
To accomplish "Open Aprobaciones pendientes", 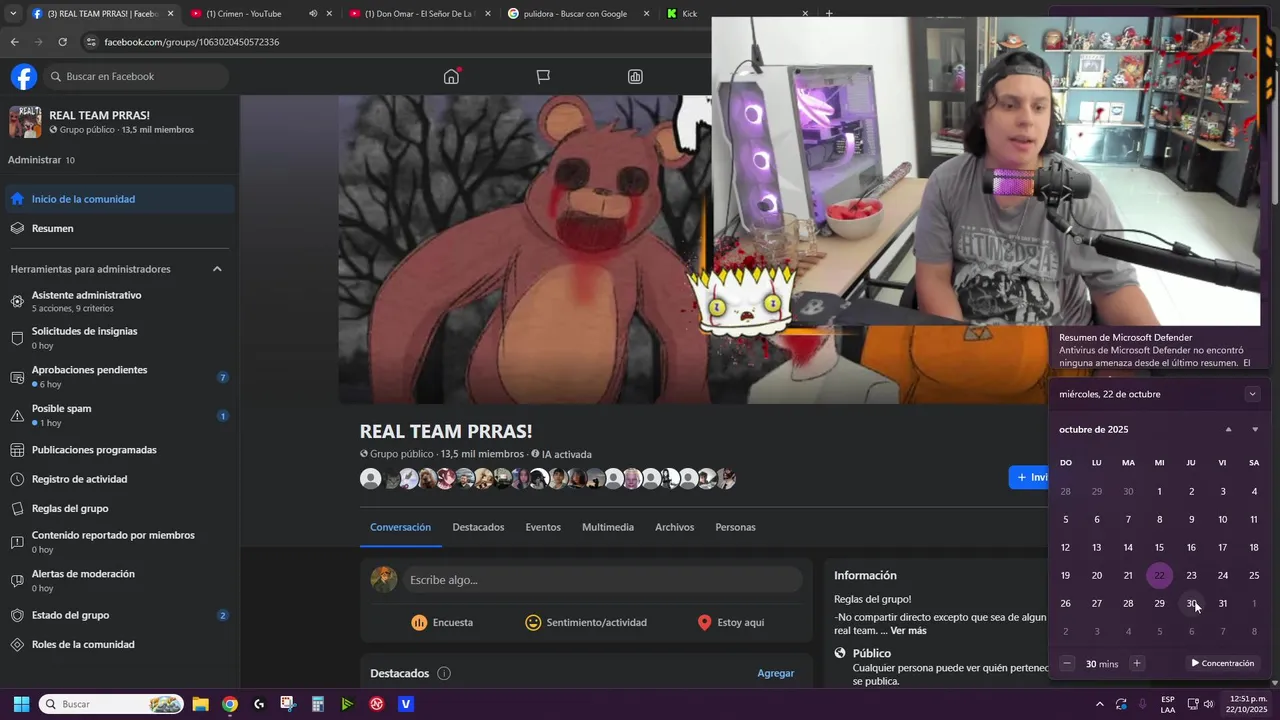I will click(120, 377).
